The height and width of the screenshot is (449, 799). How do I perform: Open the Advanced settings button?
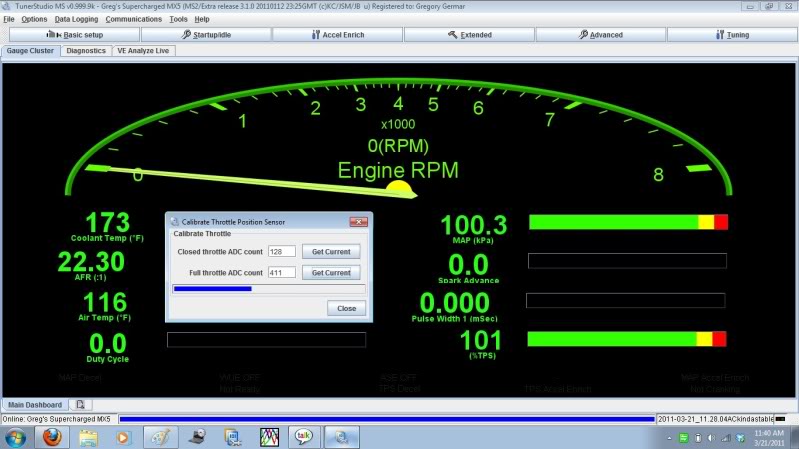click(x=600, y=34)
